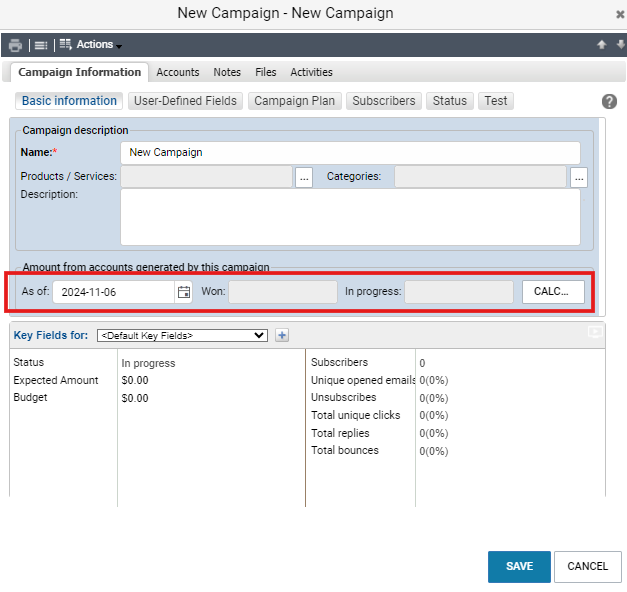Click the list view icon in toolbar
627x592 pixels.
41,45
